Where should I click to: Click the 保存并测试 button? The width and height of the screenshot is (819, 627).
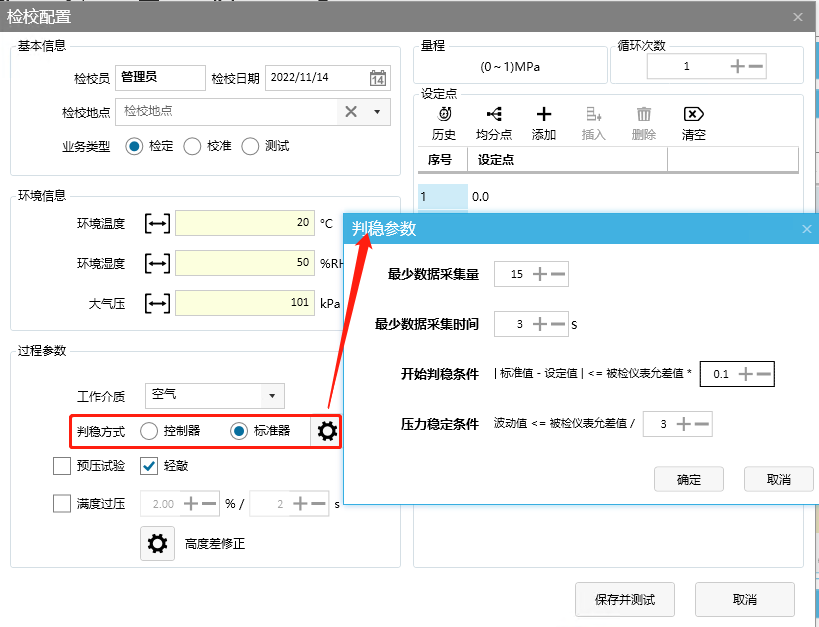point(625,599)
